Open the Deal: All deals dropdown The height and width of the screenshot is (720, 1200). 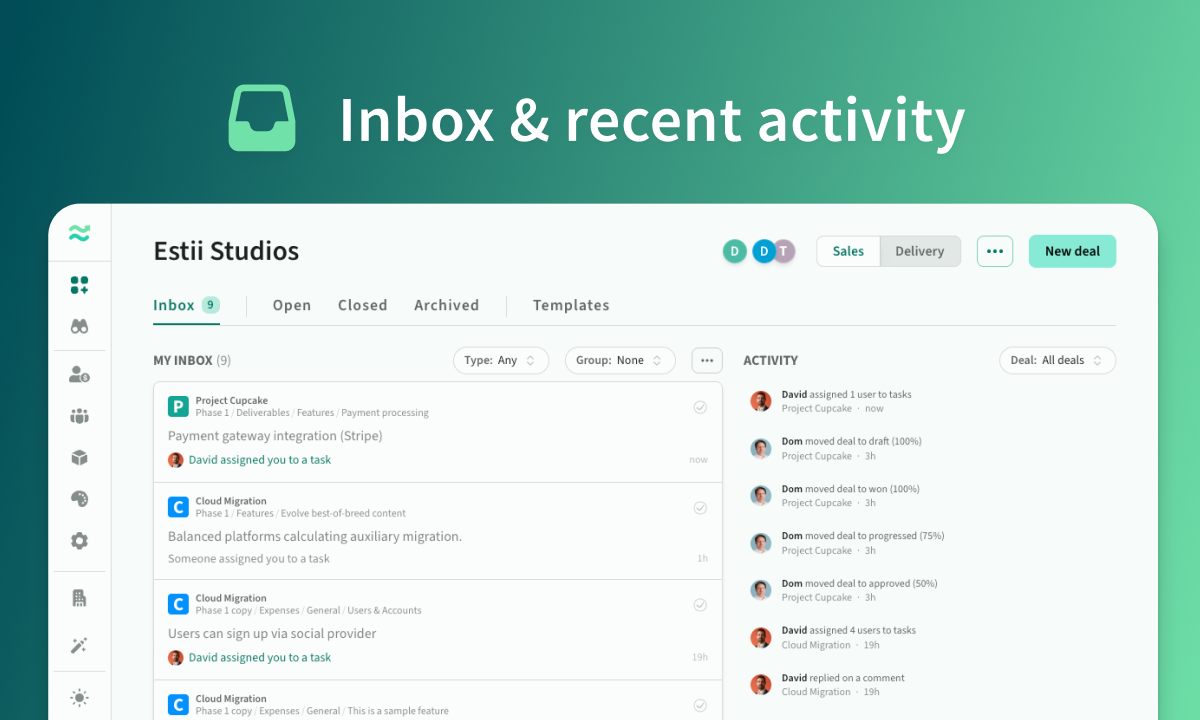click(1057, 360)
